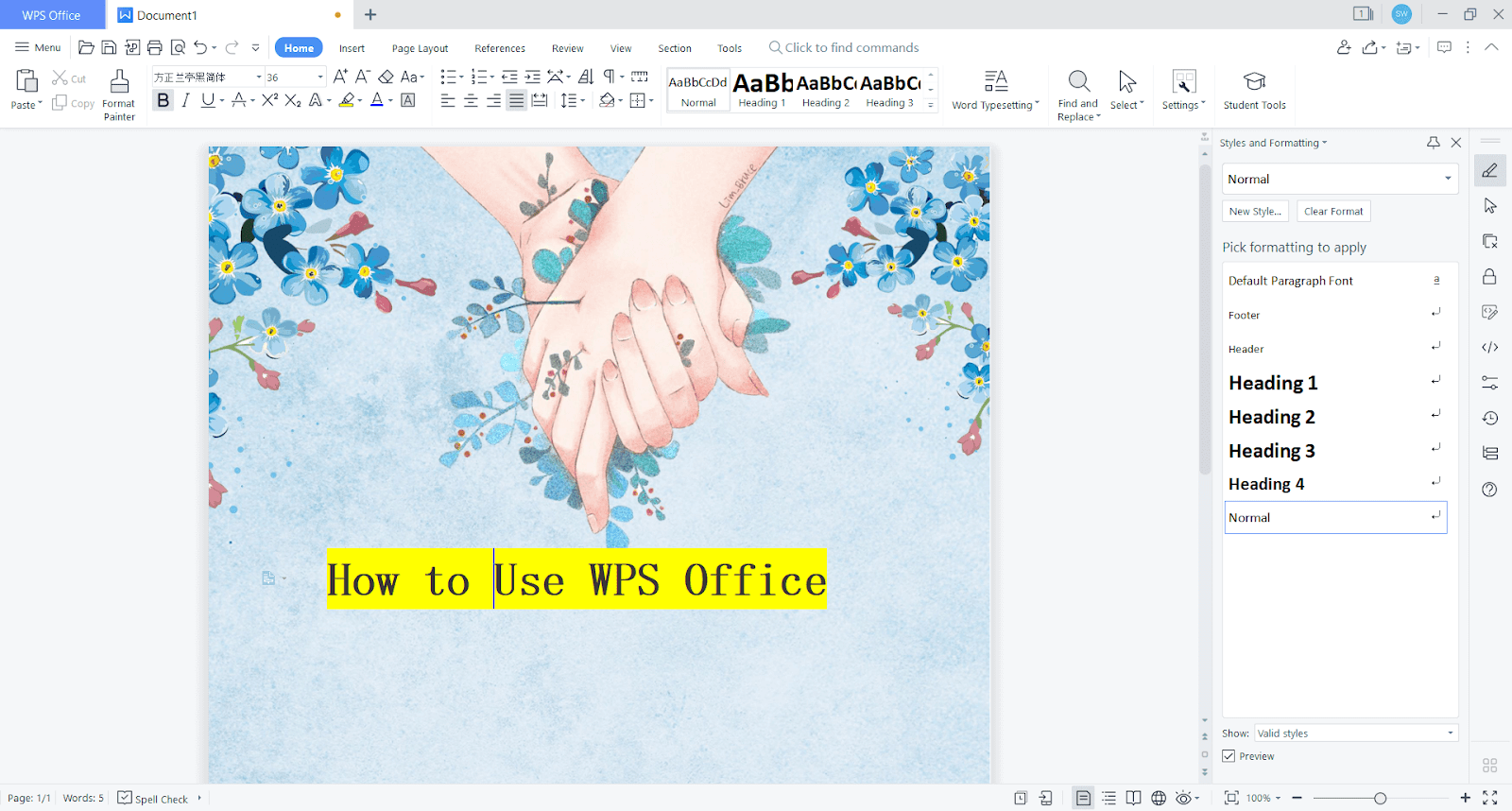The height and width of the screenshot is (811, 1512).
Task: Toggle Bold formatting
Action: click(163, 100)
